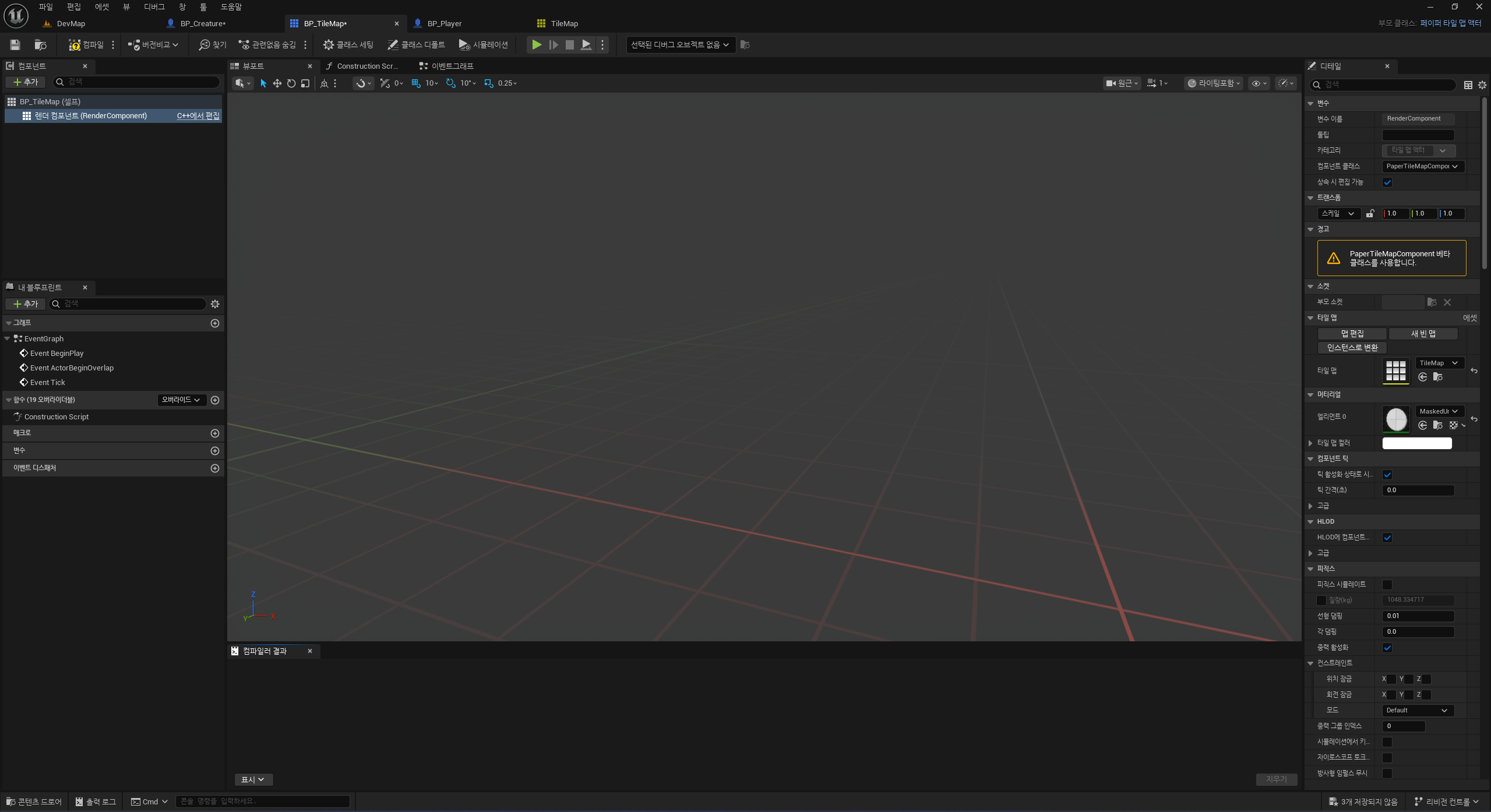Open the debug object selector dropdown
This screenshot has height=812, width=1491.
point(680,45)
